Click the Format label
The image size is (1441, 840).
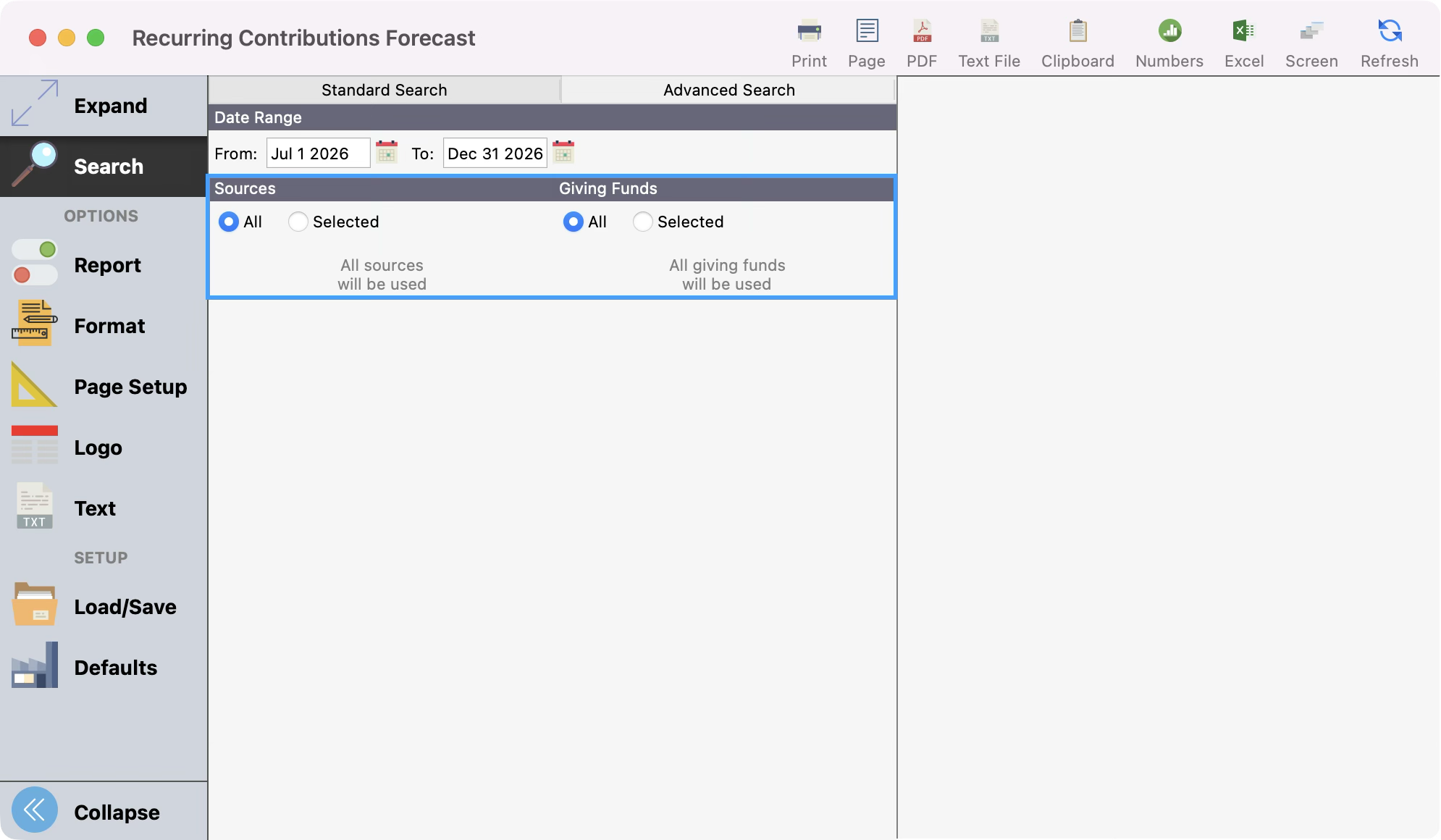click(109, 326)
